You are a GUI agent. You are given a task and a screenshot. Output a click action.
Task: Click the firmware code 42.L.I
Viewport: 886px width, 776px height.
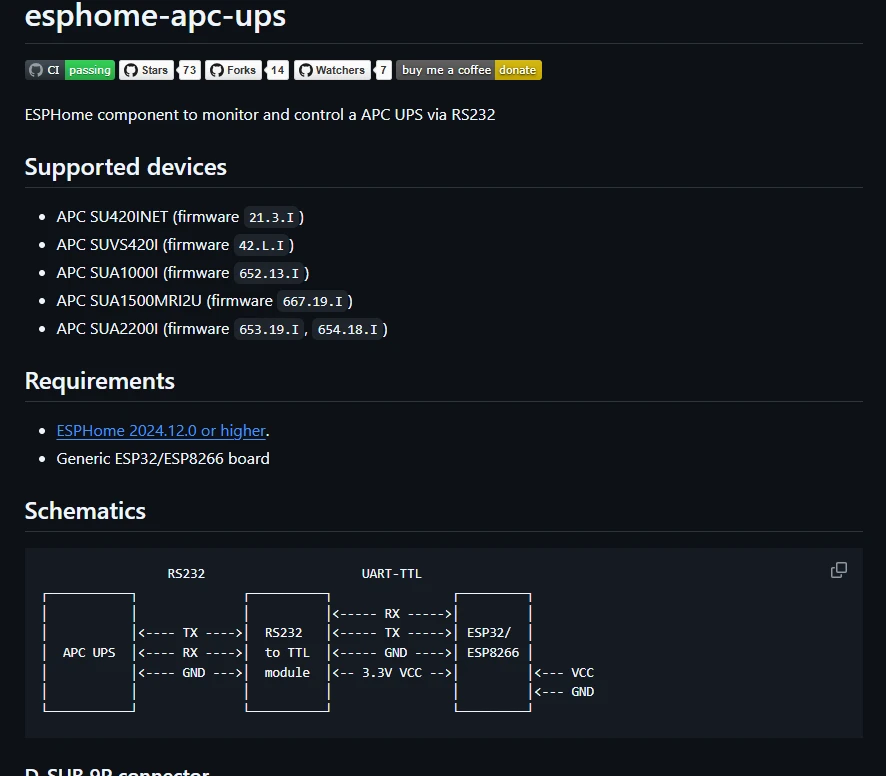261,245
